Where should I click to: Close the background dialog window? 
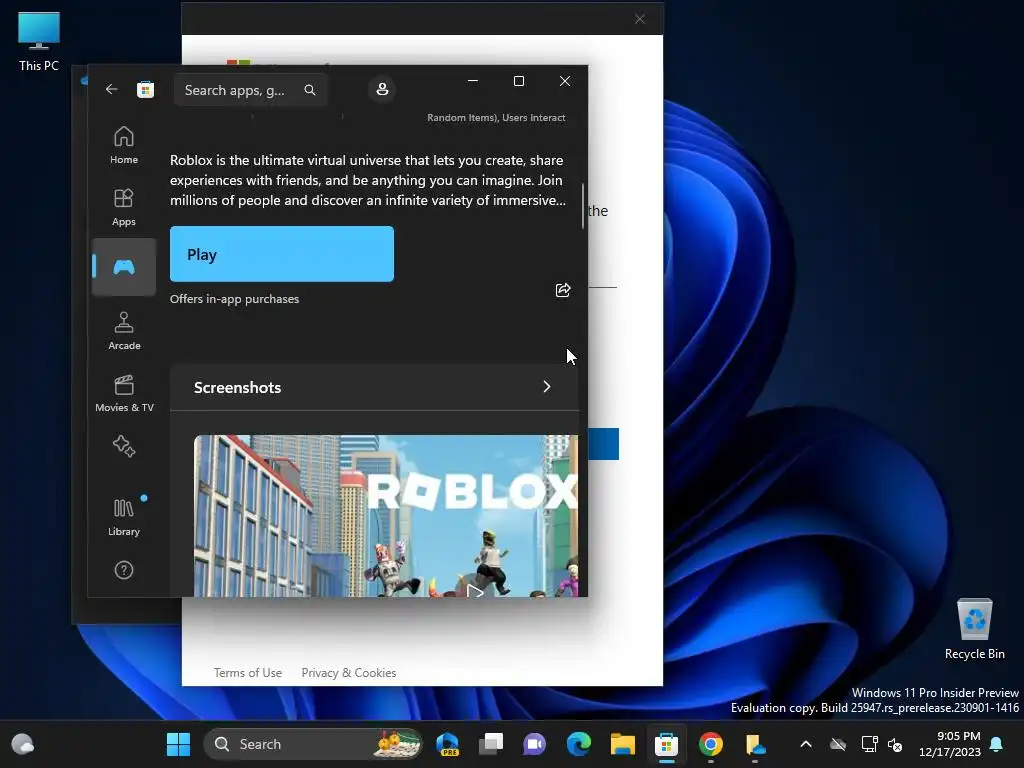point(640,19)
